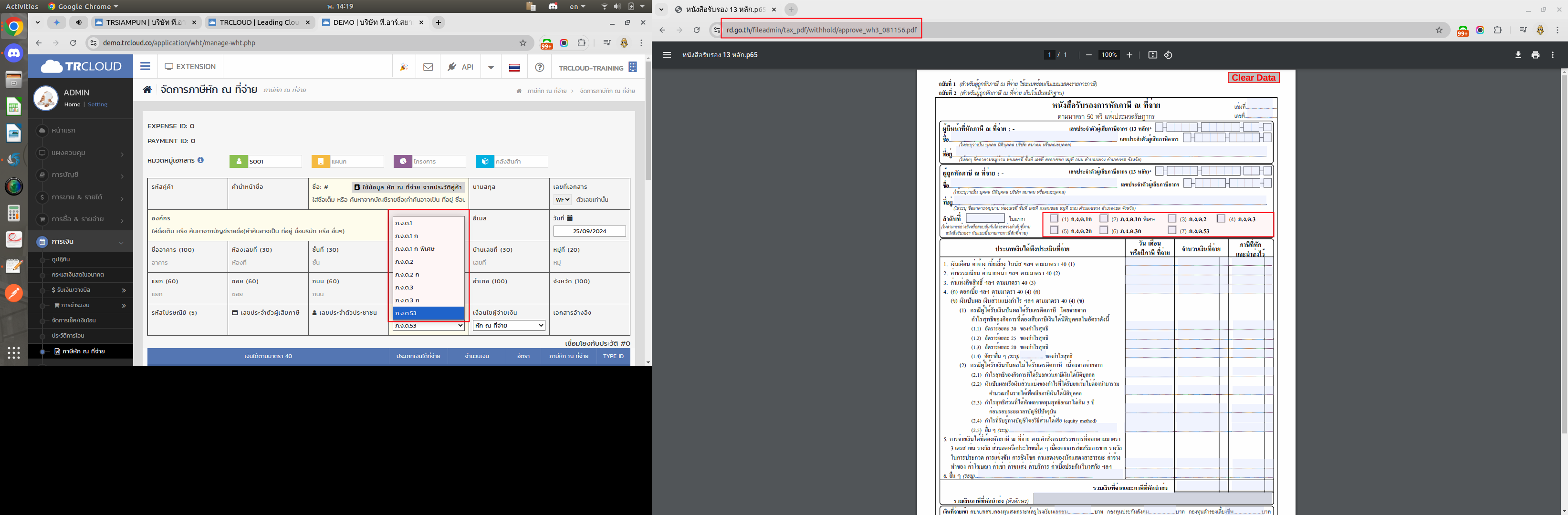Click the date field 25/09/2024
The height and width of the screenshot is (515, 1568).
589,231
